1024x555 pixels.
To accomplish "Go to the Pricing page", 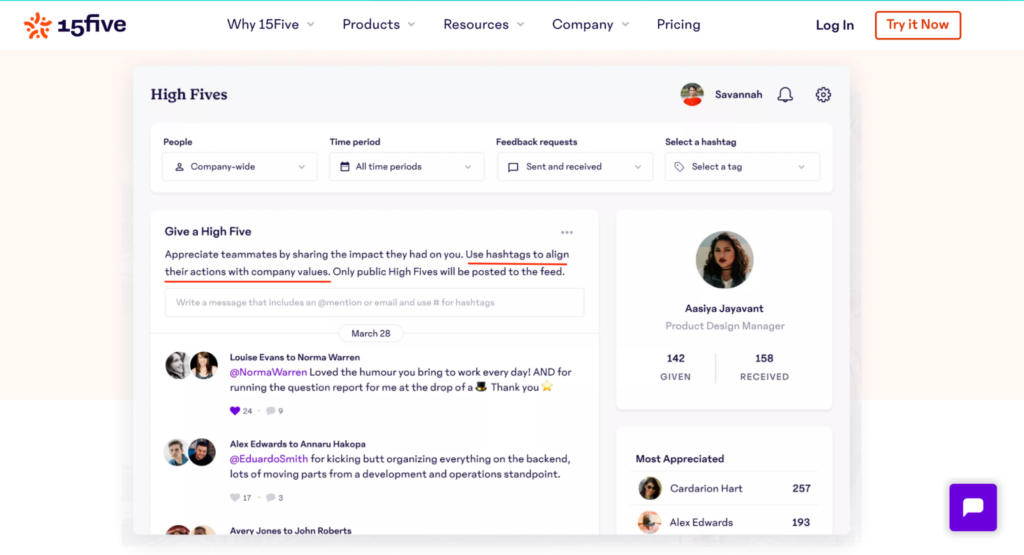I will [679, 25].
